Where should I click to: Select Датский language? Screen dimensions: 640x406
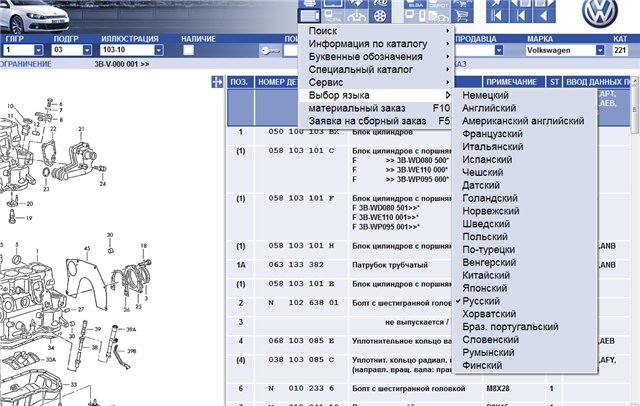click(x=525, y=185)
